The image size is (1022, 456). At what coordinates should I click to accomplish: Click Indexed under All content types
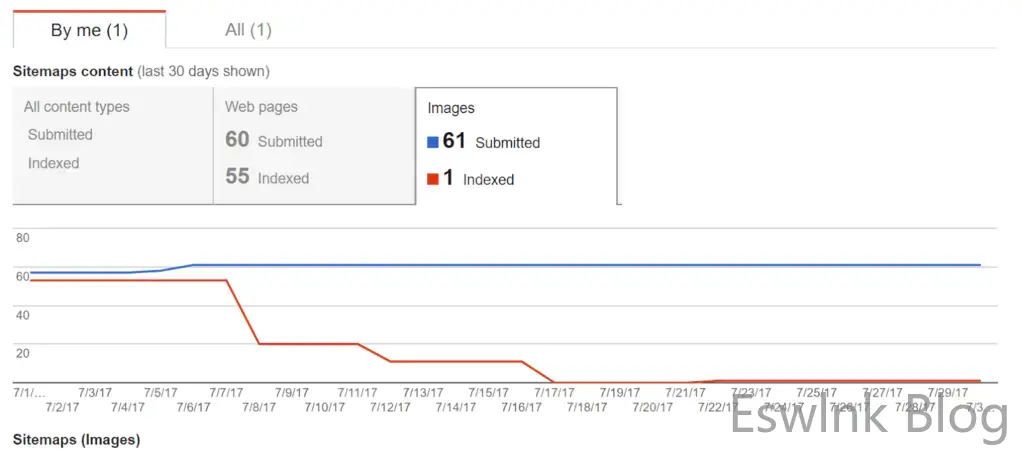point(53,163)
